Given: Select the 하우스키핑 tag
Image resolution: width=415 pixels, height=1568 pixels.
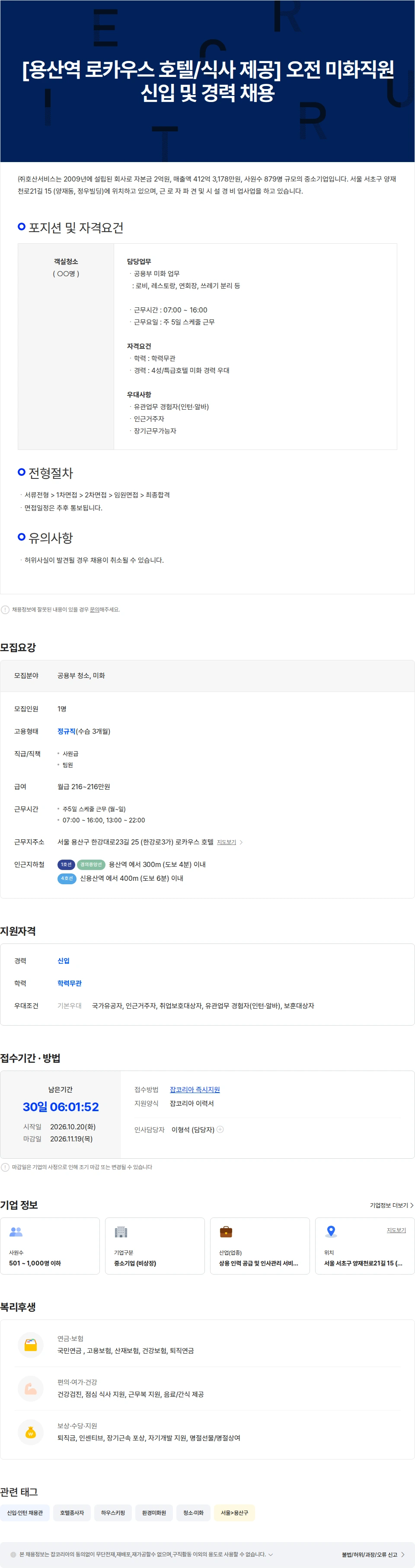Looking at the screenshot, I should click(112, 1513).
